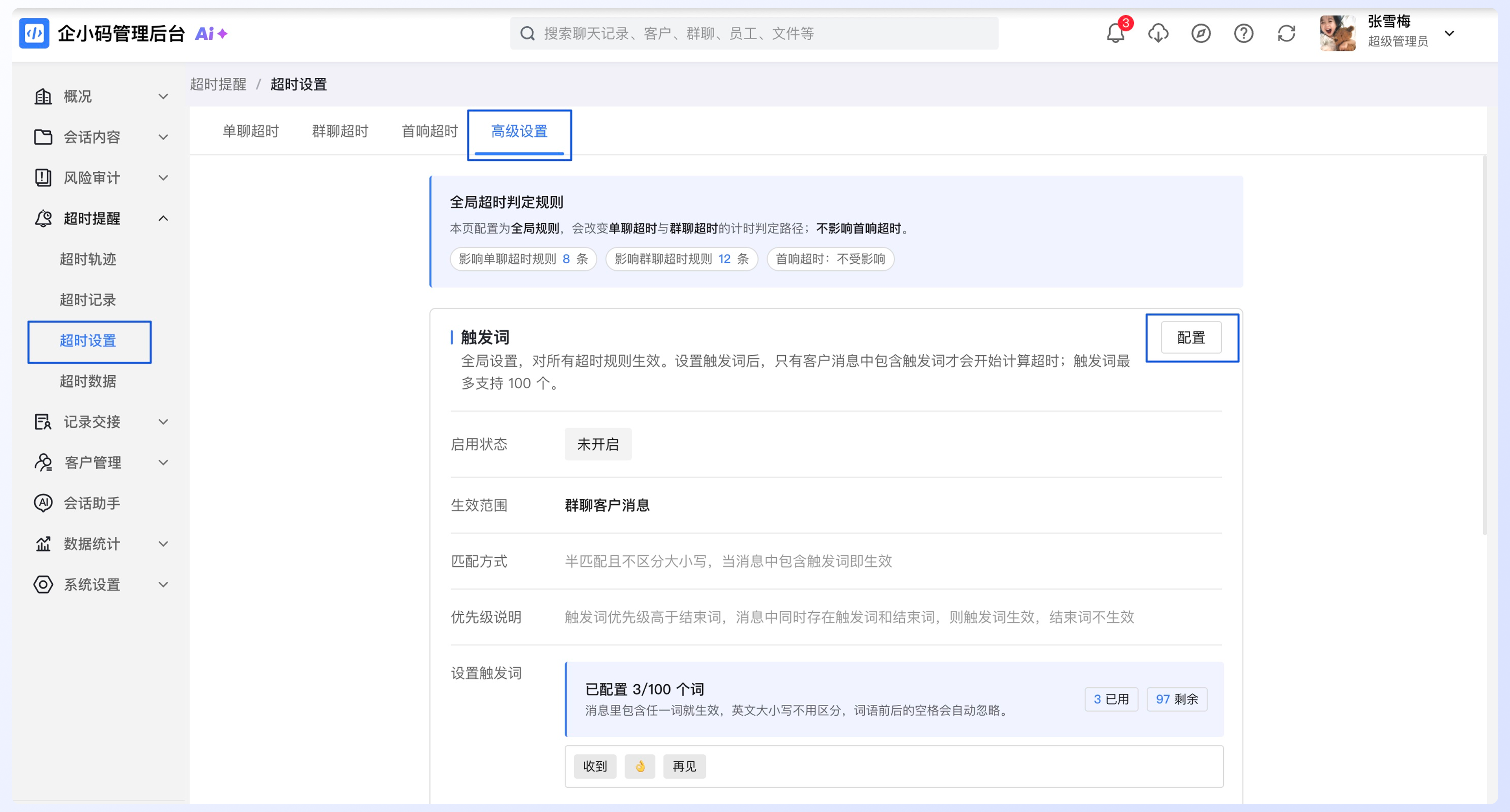Viewport: 1510px width, 812px height.
Task: Expand the 数据统计 menu chevron
Action: (164, 544)
